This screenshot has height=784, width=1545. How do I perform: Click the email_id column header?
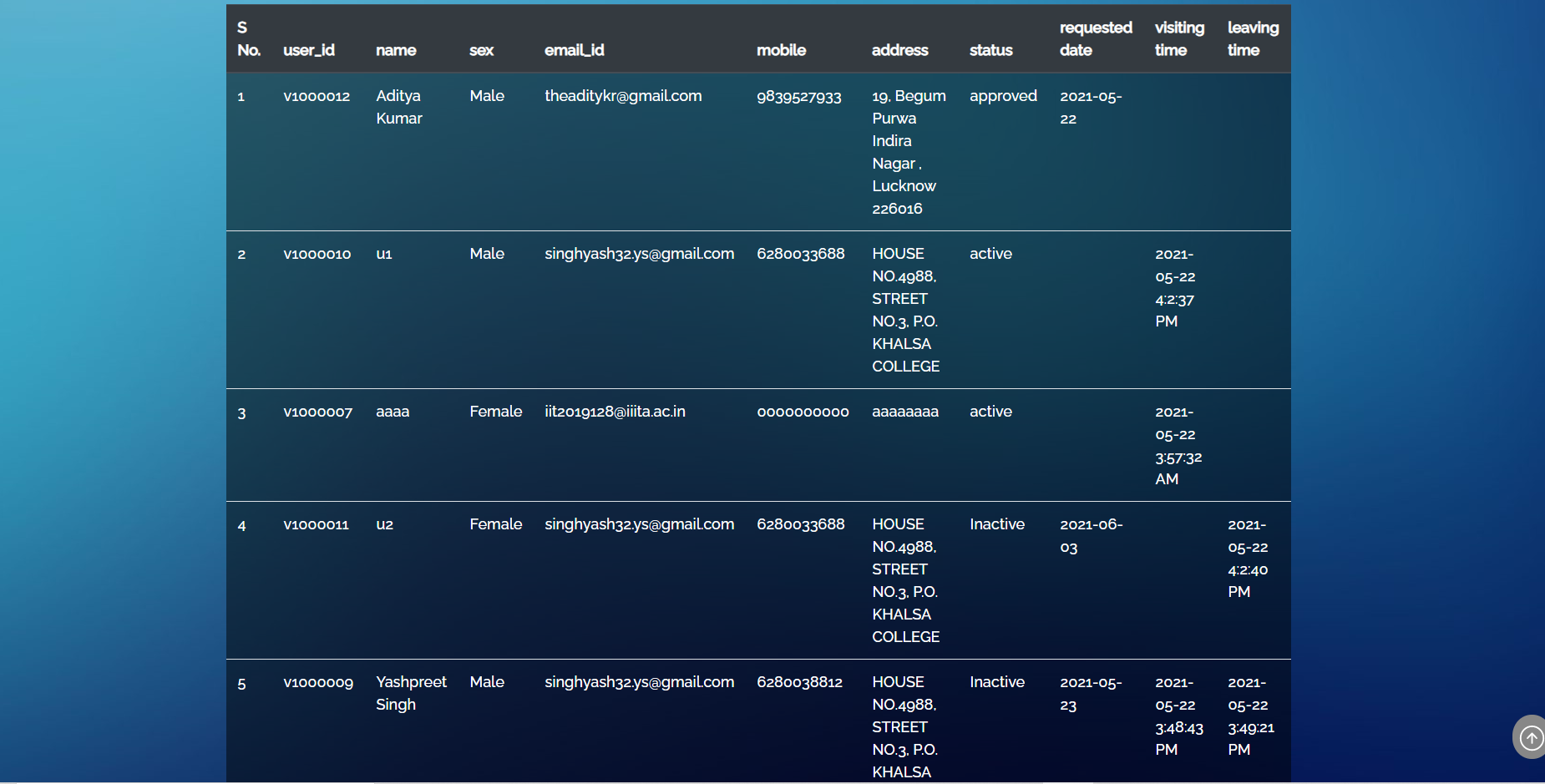click(x=575, y=50)
